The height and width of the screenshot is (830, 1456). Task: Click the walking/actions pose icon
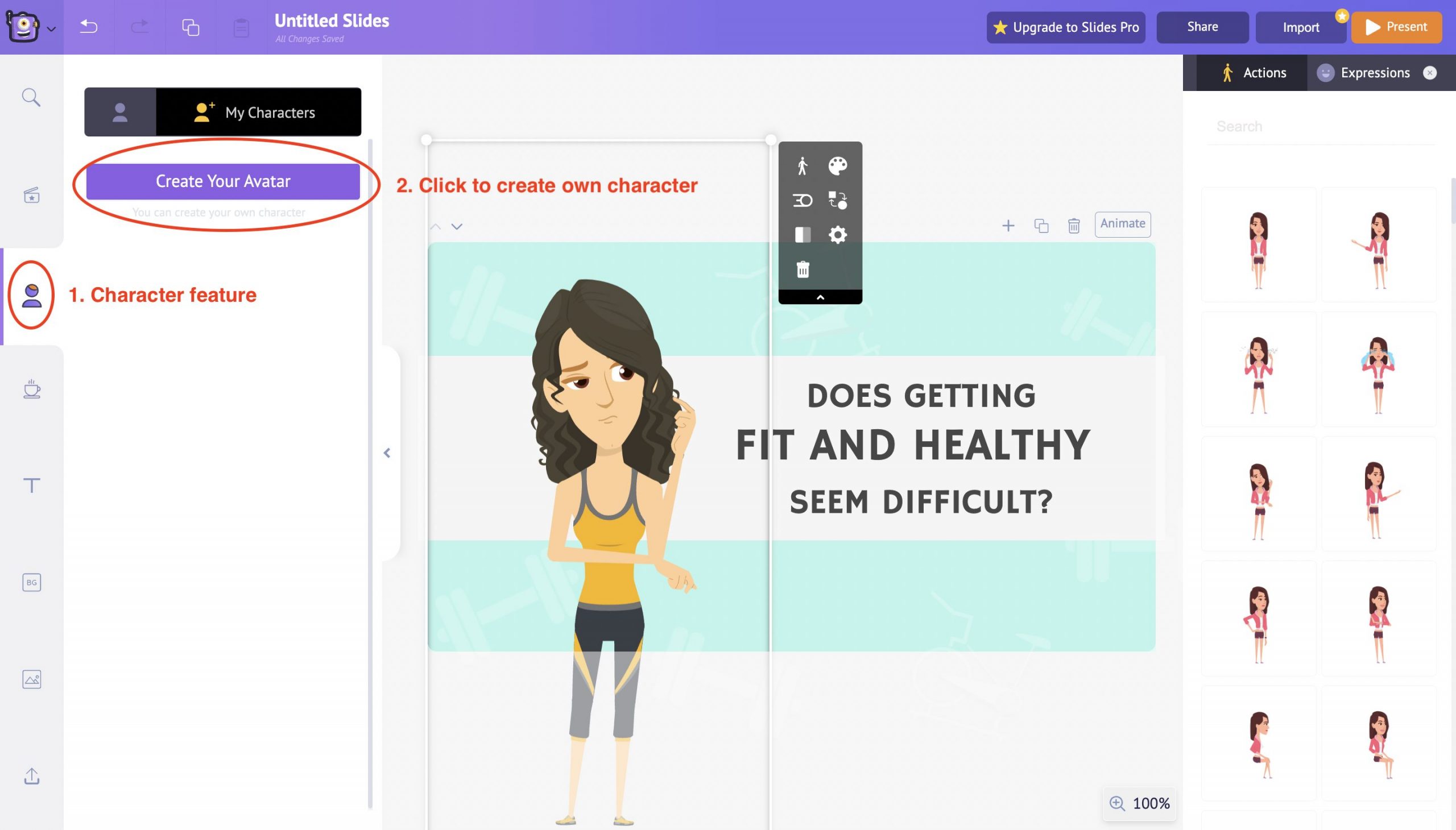click(x=802, y=164)
